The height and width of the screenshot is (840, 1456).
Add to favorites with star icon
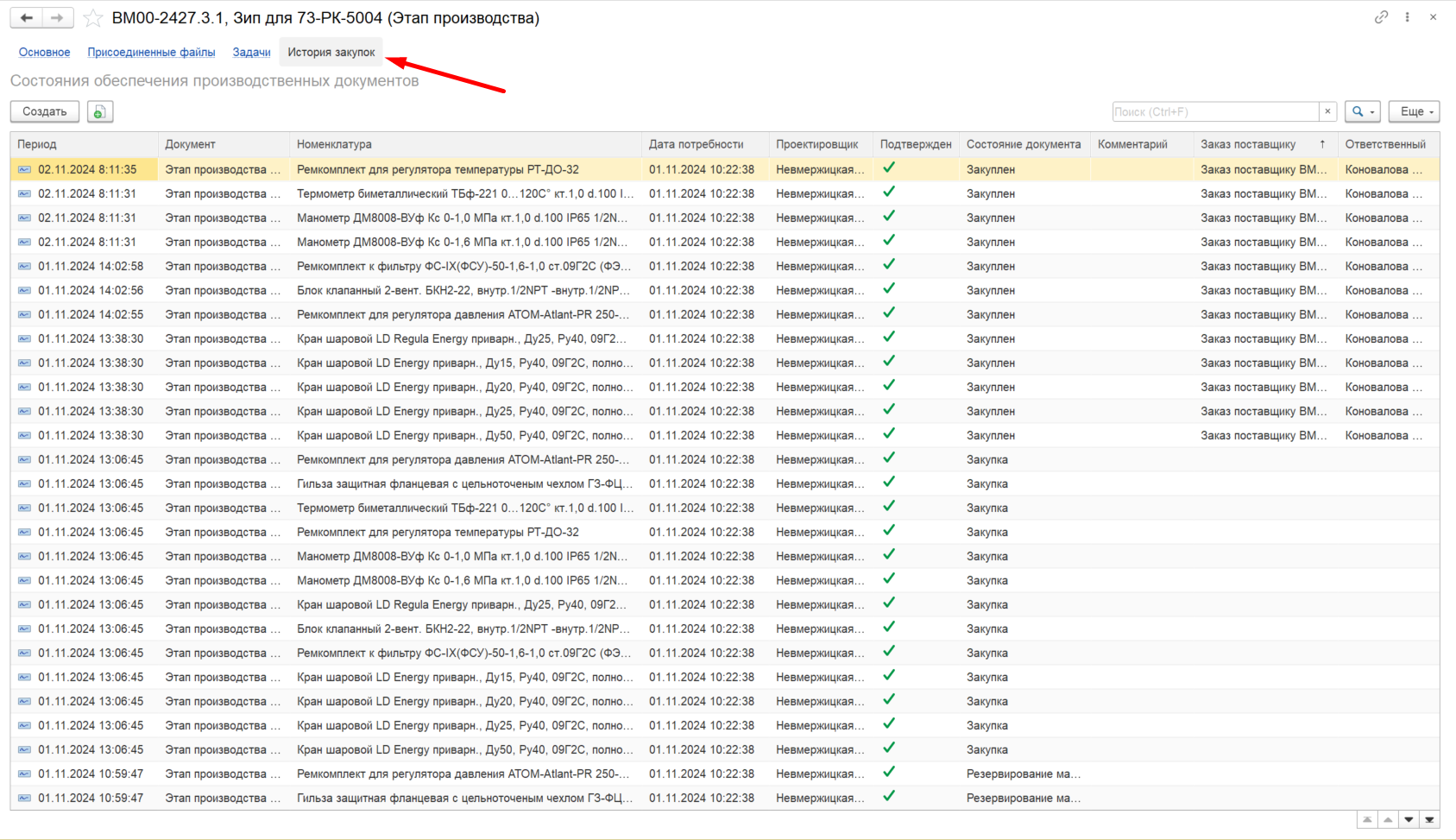tap(93, 18)
